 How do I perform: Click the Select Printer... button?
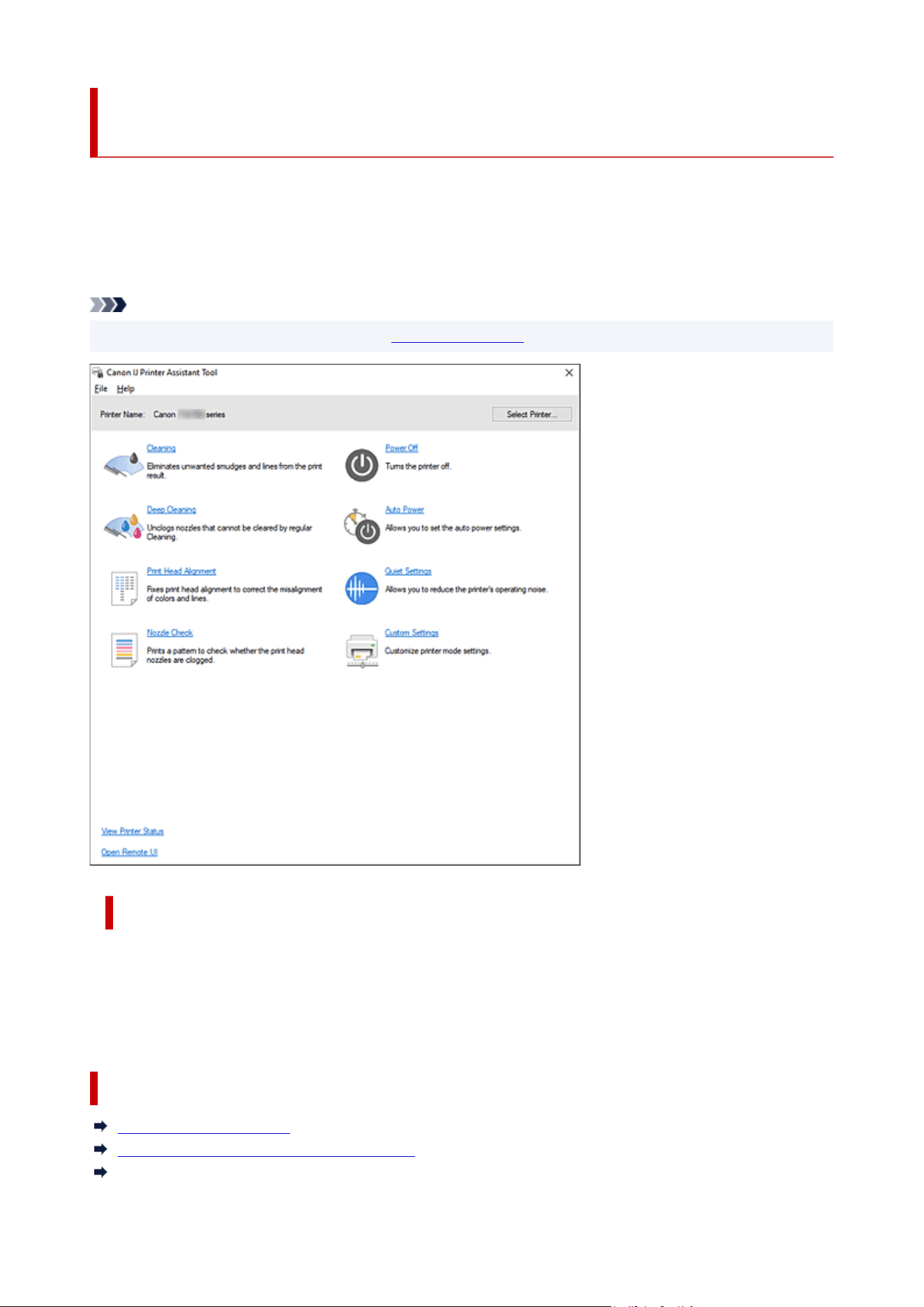point(532,414)
